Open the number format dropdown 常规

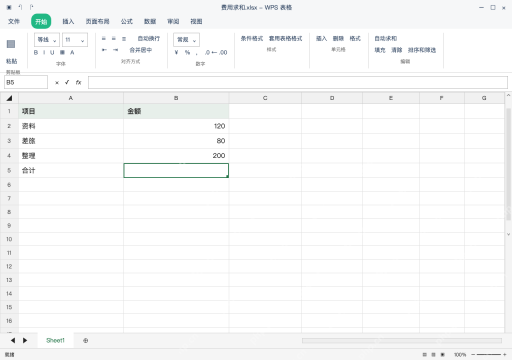(x=186, y=40)
